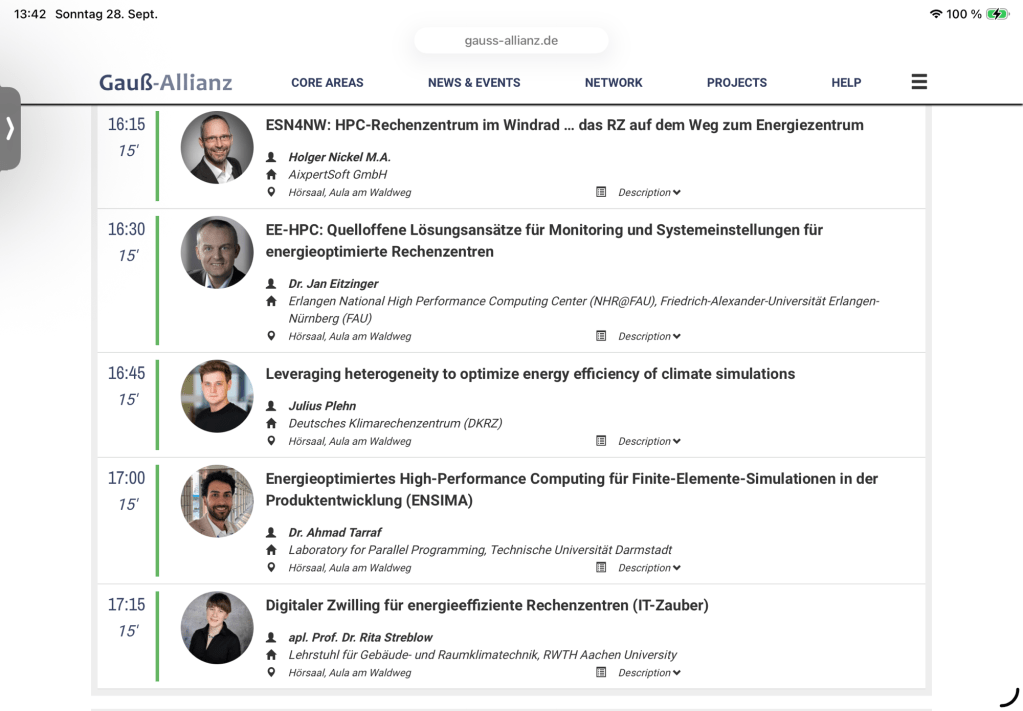Tap the gauss-allianz.de address bar
Image resolution: width=1023 pixels, height=711 pixels.
511,41
